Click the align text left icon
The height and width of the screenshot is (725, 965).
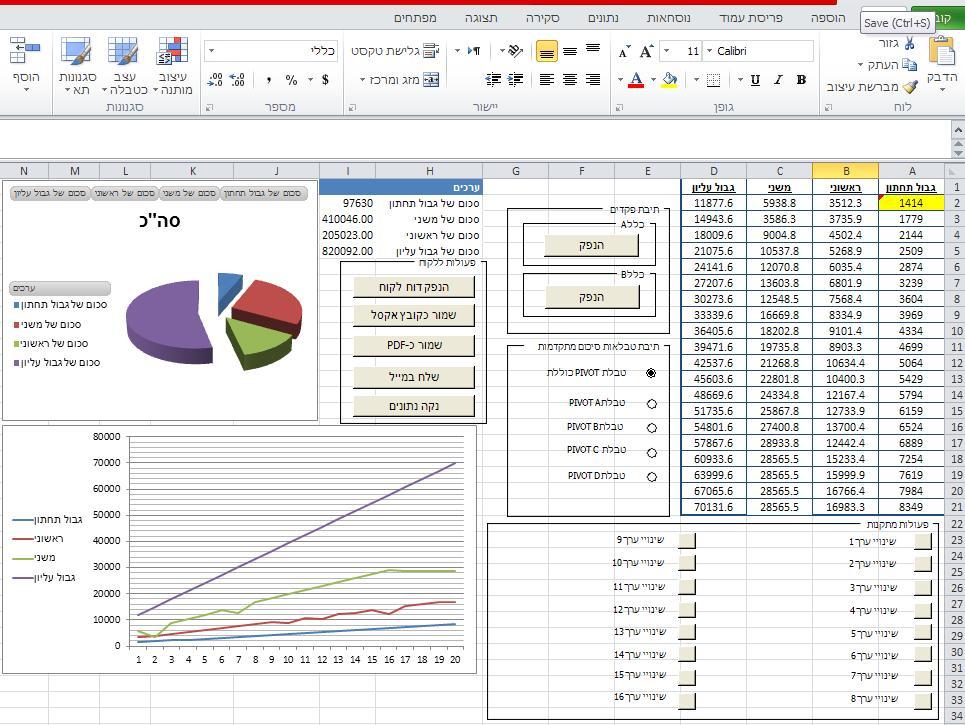point(547,79)
